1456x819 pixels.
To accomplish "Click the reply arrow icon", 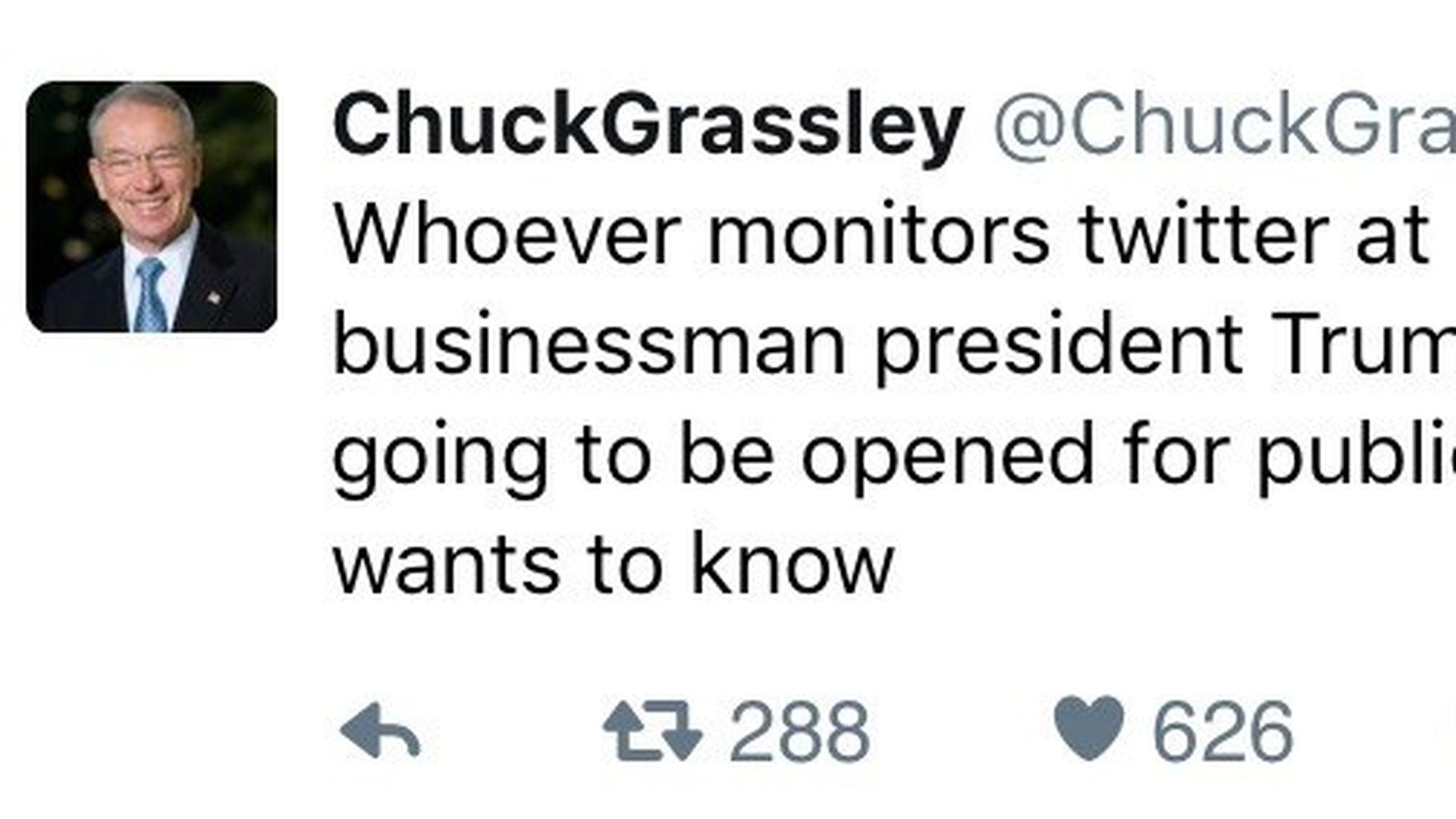I will pyautogui.click(x=380, y=730).
